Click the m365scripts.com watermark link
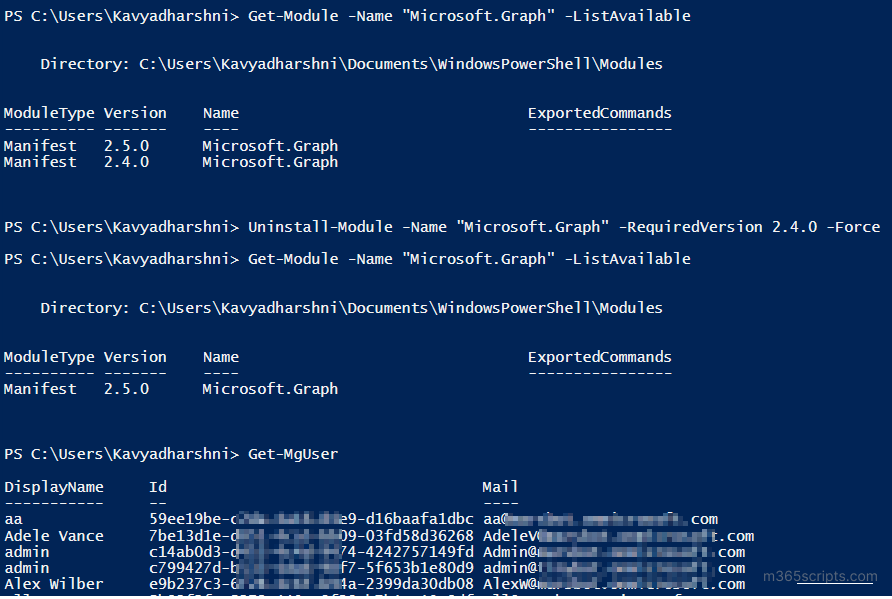This screenshot has height=599, width=892. (x=820, y=576)
